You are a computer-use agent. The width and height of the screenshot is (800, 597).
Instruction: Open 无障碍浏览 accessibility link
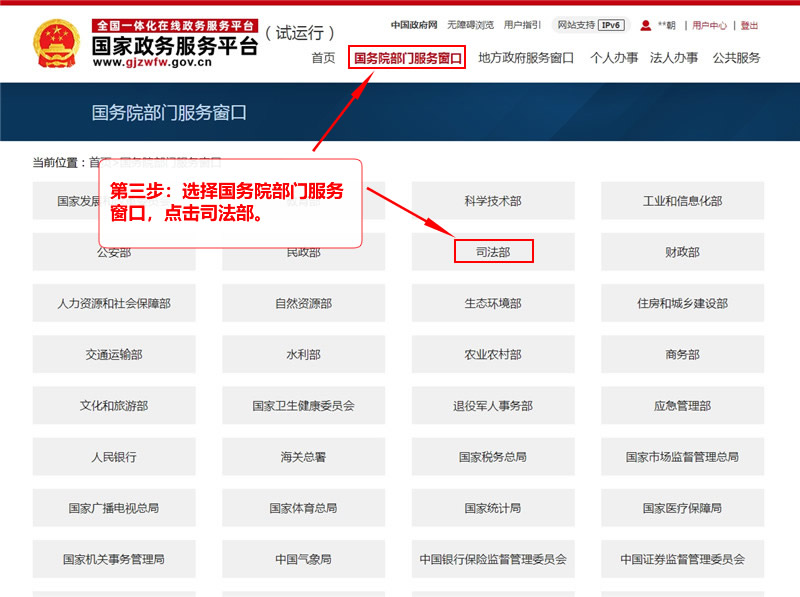pyautogui.click(x=470, y=25)
